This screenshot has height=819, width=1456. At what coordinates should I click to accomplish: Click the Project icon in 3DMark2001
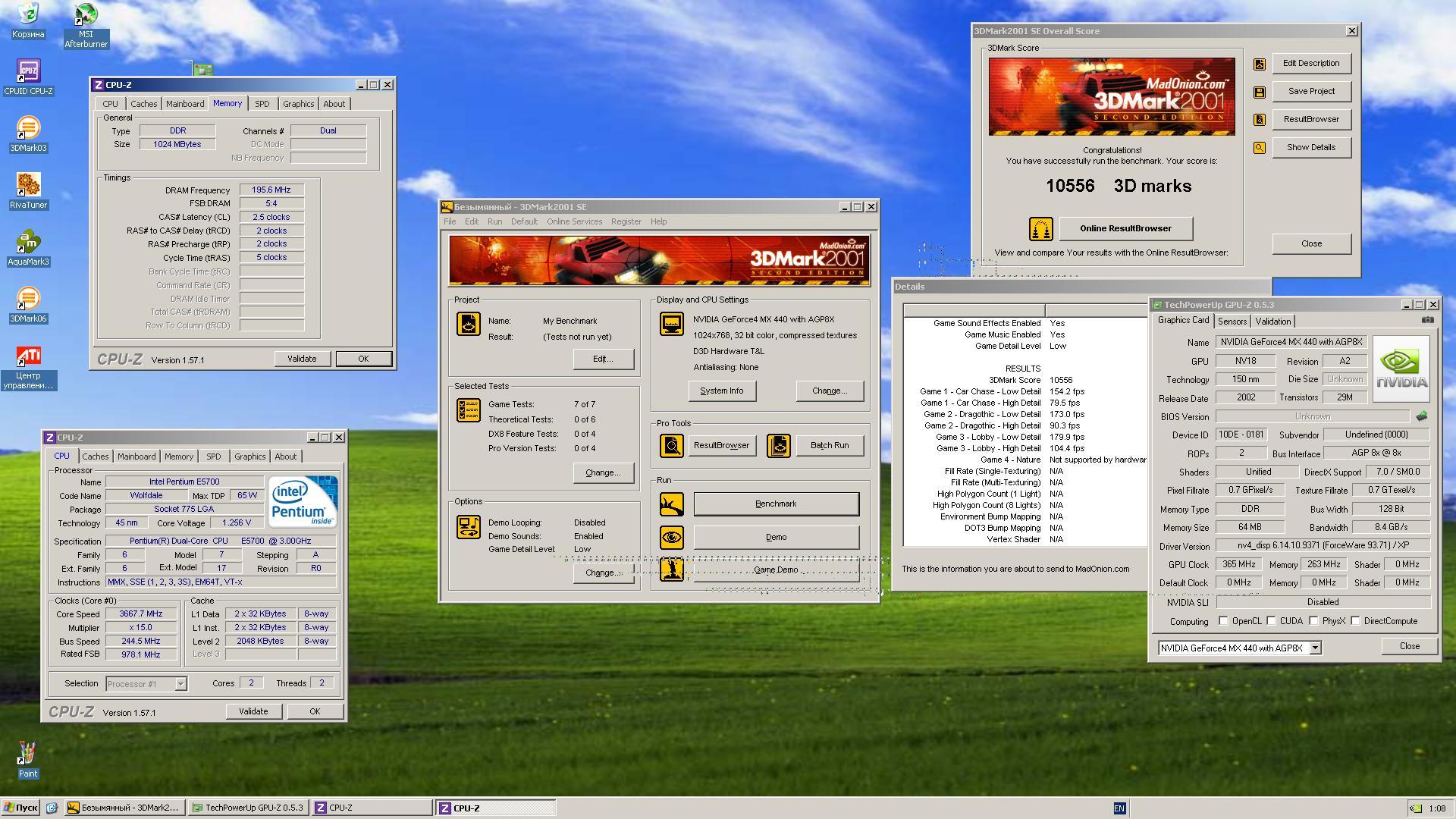(x=468, y=324)
